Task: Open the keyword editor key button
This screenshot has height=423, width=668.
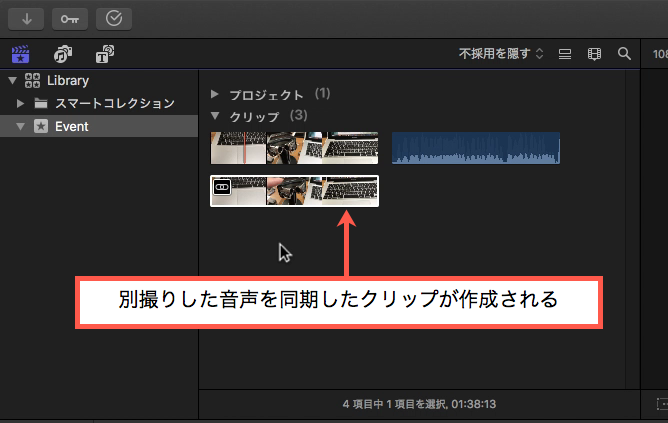Action: point(70,19)
